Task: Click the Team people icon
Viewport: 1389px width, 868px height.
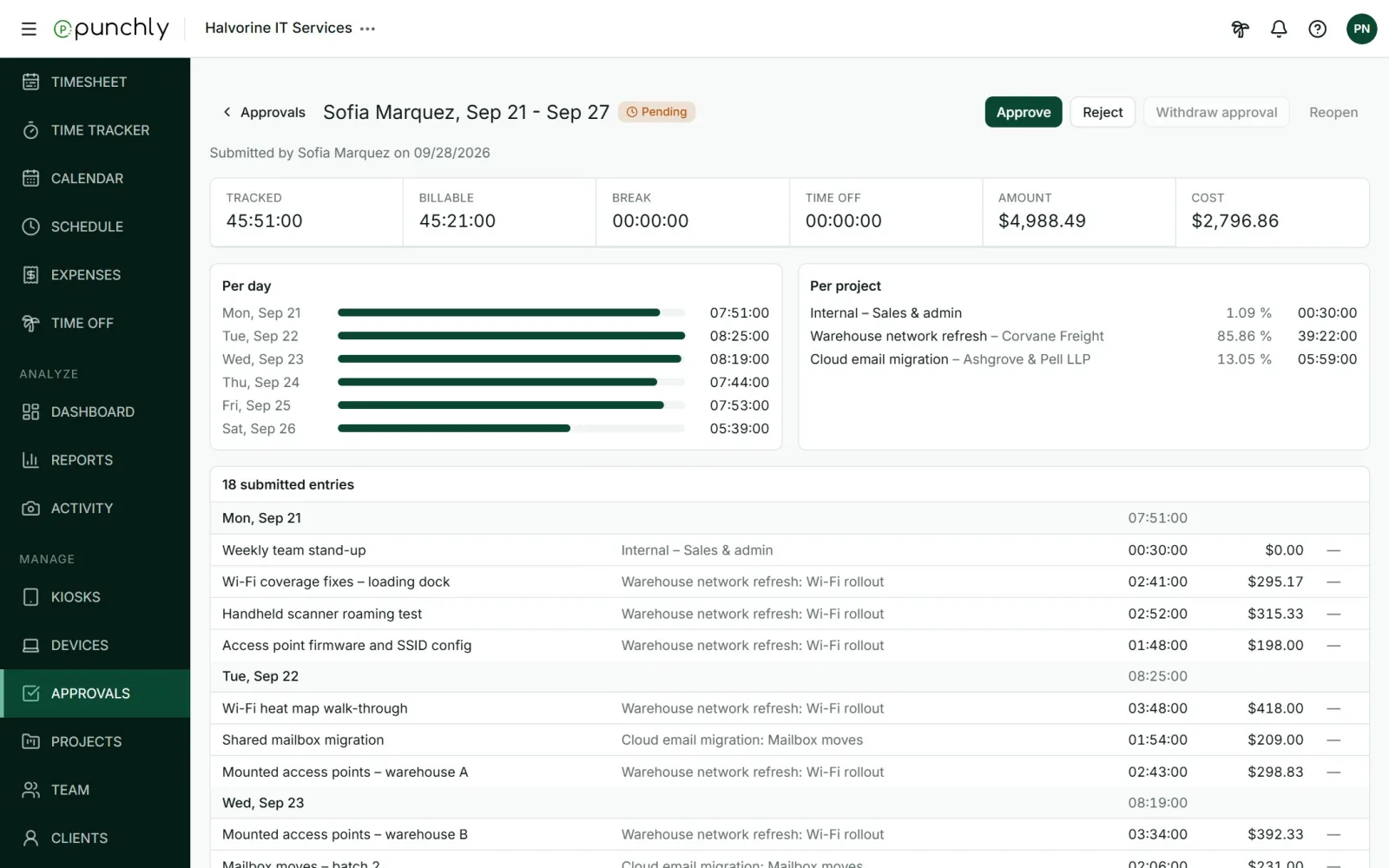Action: [x=30, y=790]
